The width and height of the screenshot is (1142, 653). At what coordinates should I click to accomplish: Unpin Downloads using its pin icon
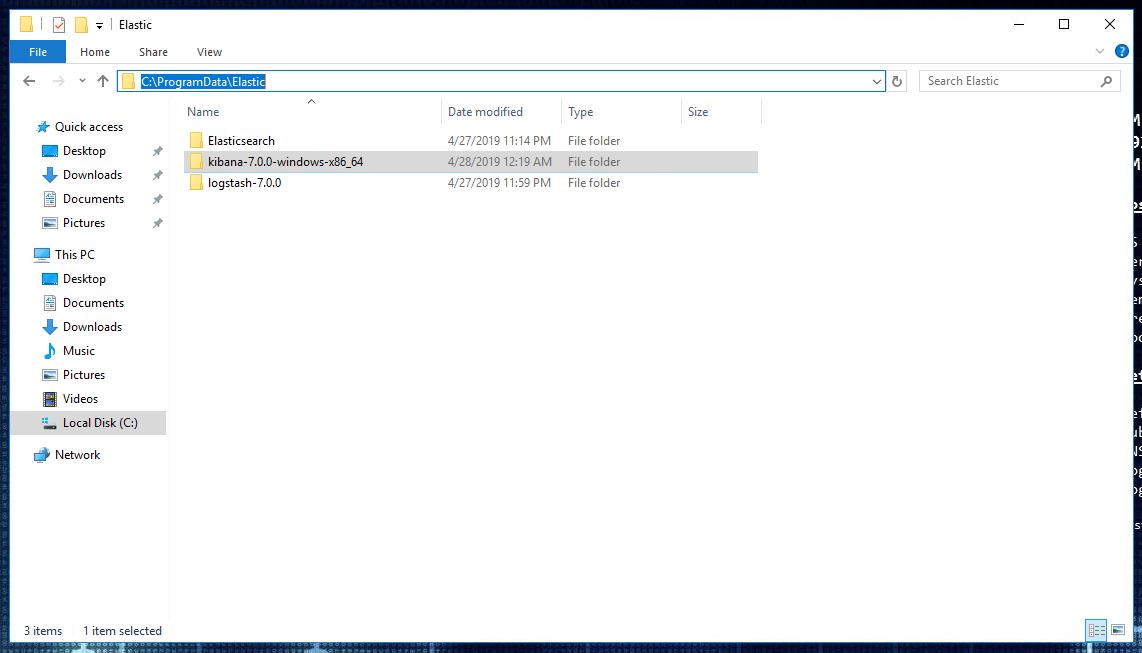click(157, 175)
